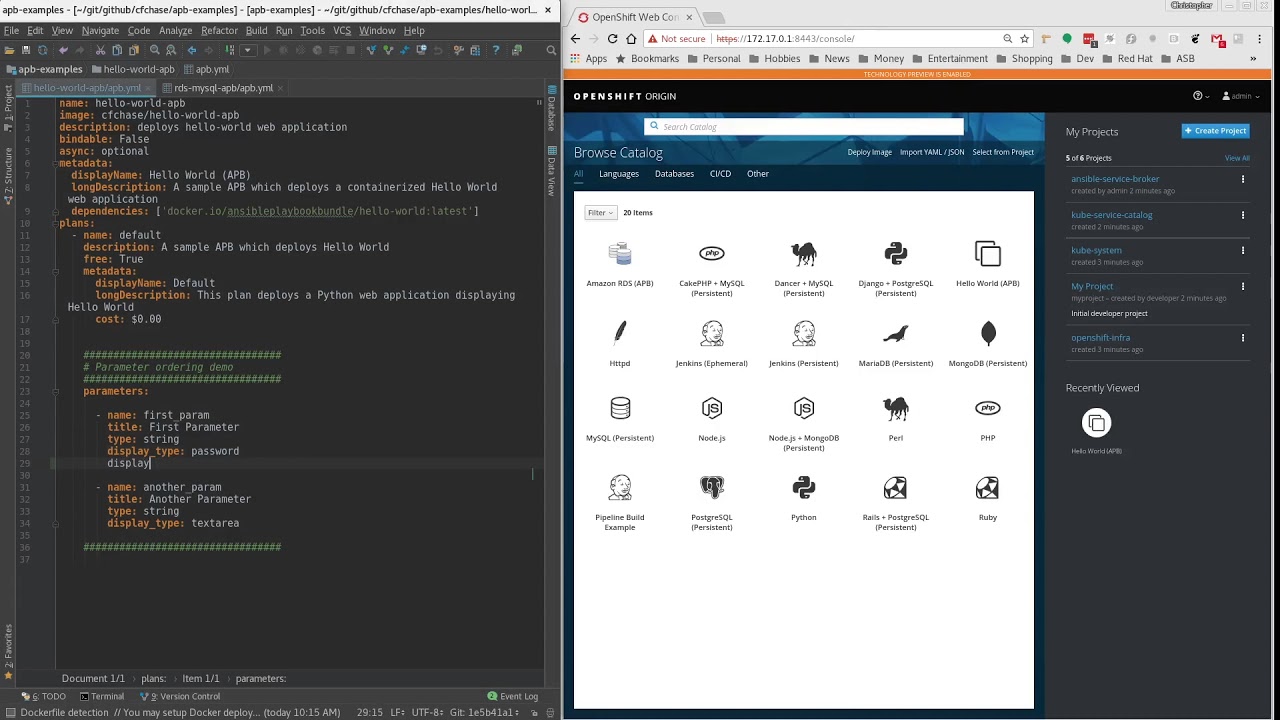Select the Node.js catalog icon
The width and height of the screenshot is (1280, 720).
pos(712,408)
